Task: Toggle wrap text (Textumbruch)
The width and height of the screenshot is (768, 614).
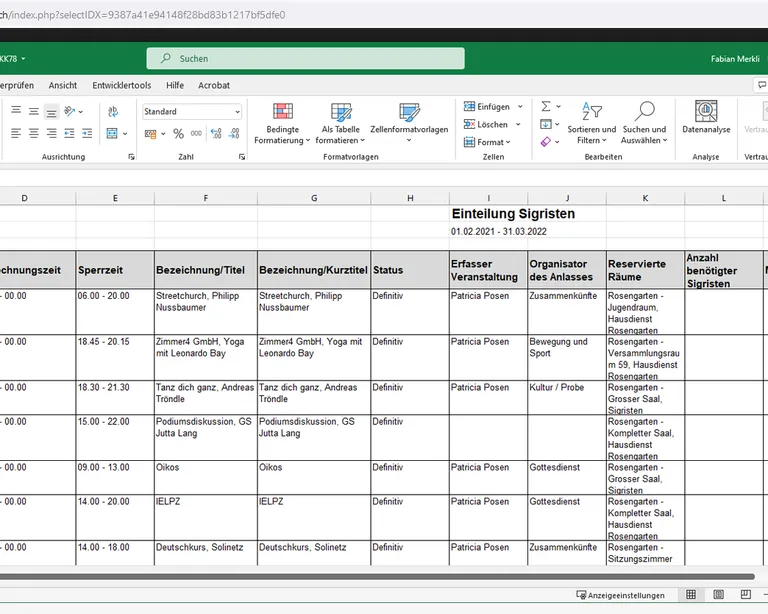Action: click(113, 112)
